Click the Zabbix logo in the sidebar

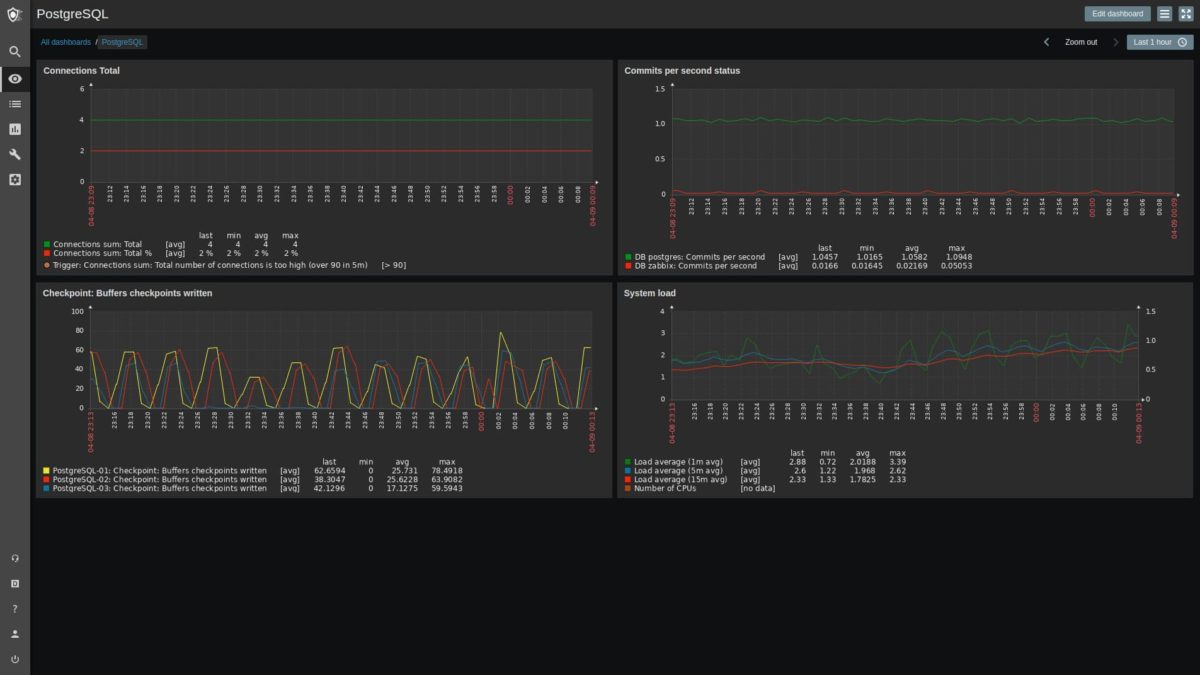point(14,14)
